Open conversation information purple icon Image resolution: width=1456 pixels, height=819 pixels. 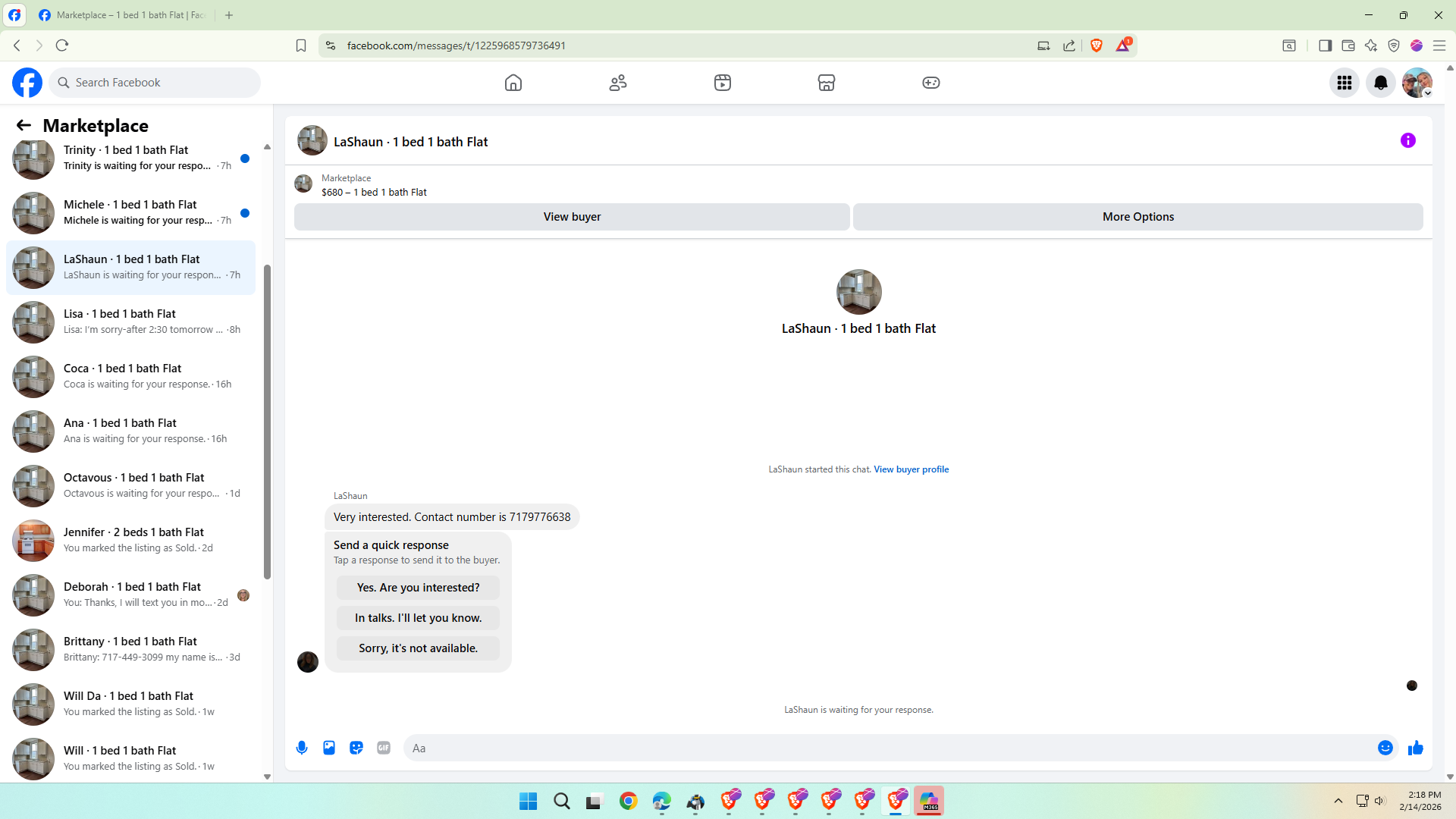1408,140
